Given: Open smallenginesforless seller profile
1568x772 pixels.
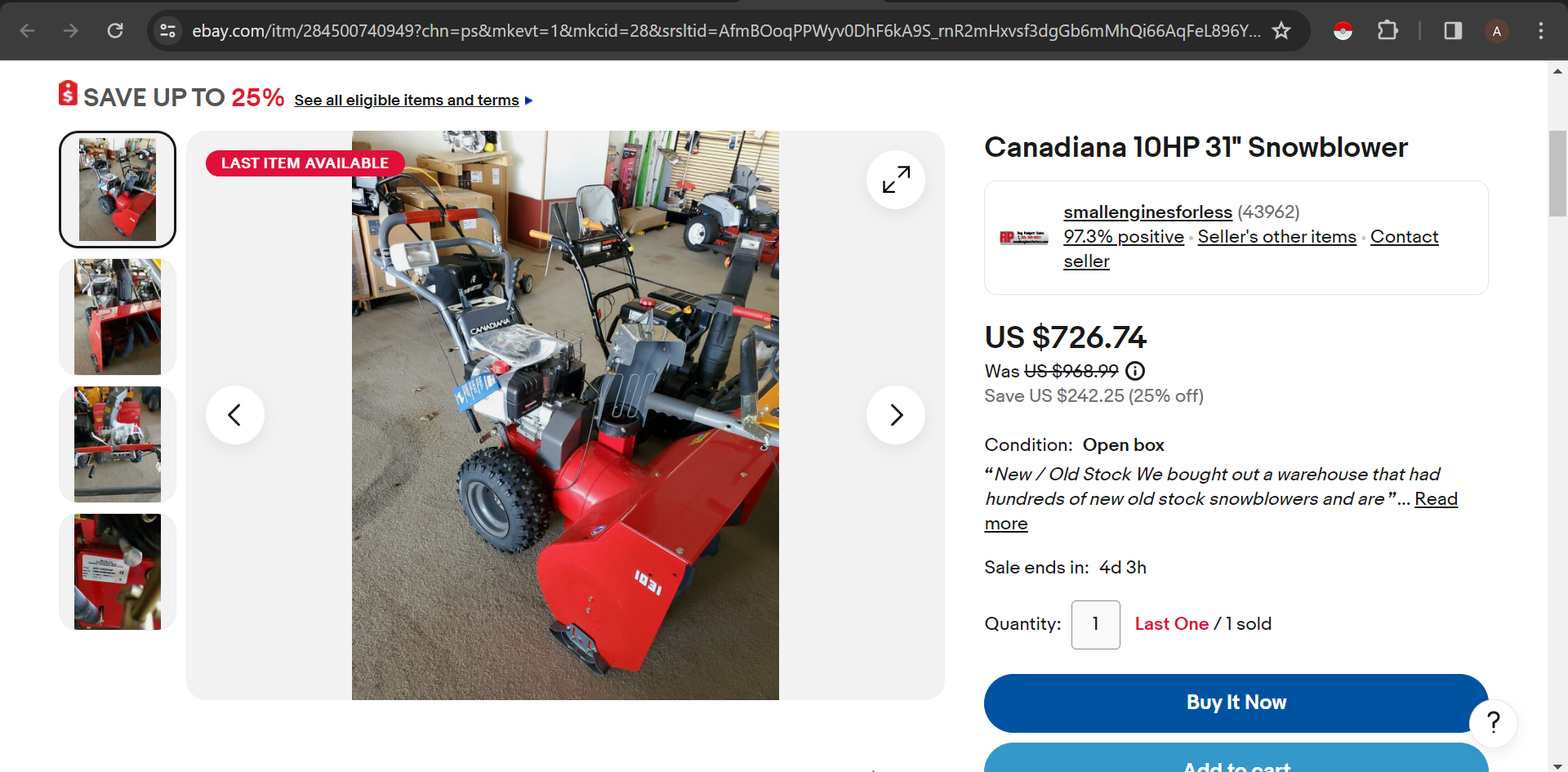Looking at the screenshot, I should (1147, 212).
